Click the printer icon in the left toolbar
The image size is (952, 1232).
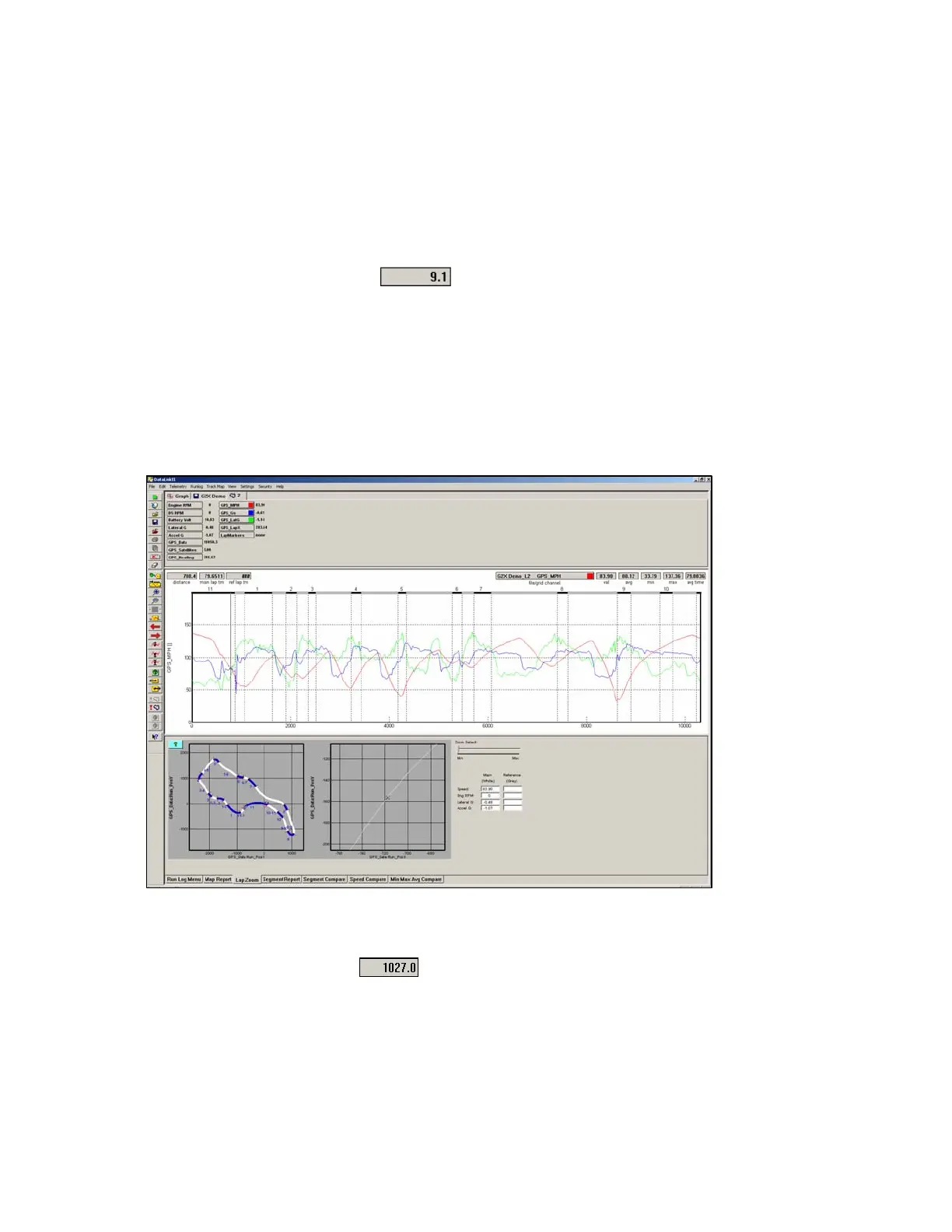155,540
